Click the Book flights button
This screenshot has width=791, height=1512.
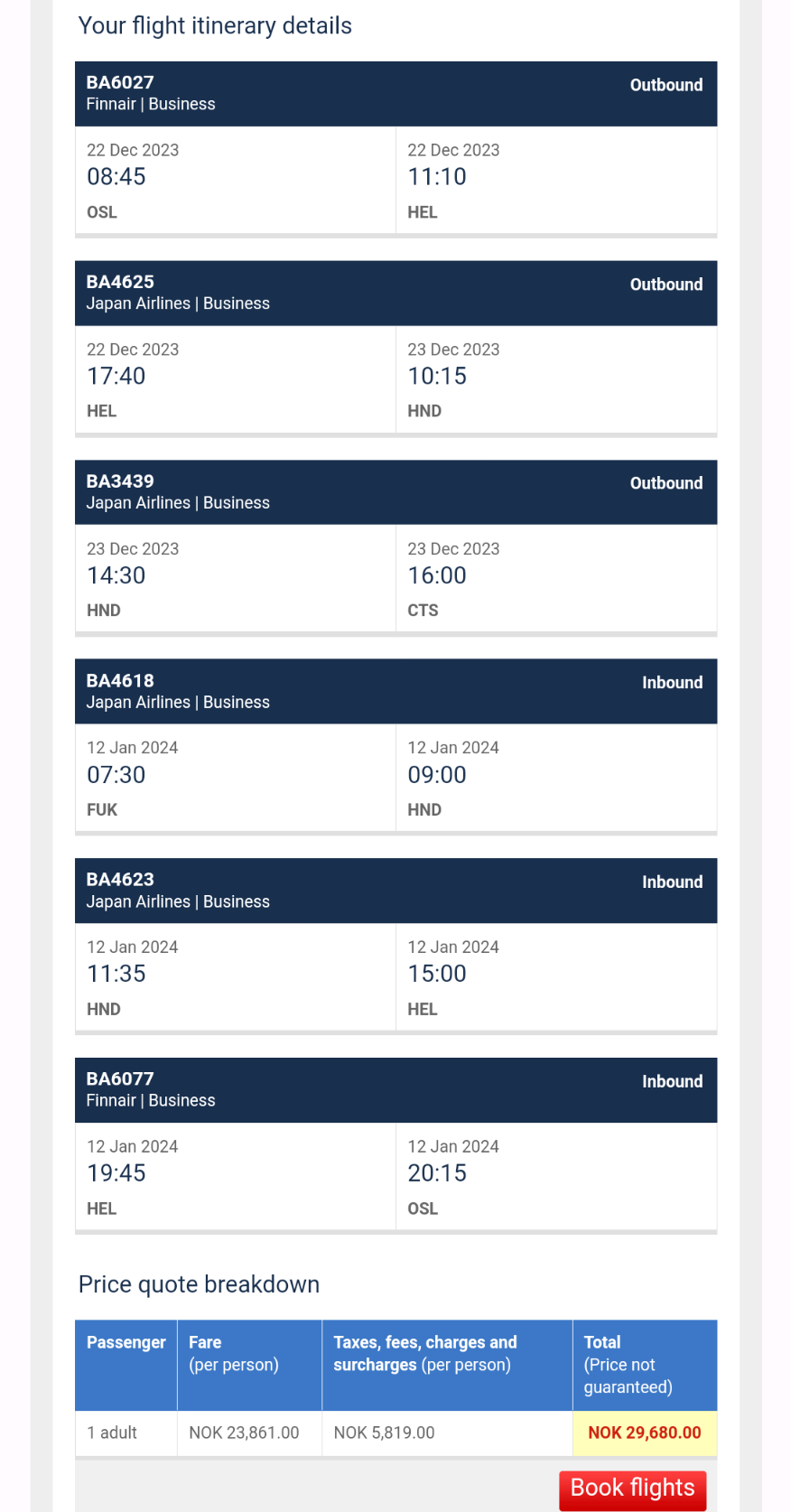pos(632,1489)
